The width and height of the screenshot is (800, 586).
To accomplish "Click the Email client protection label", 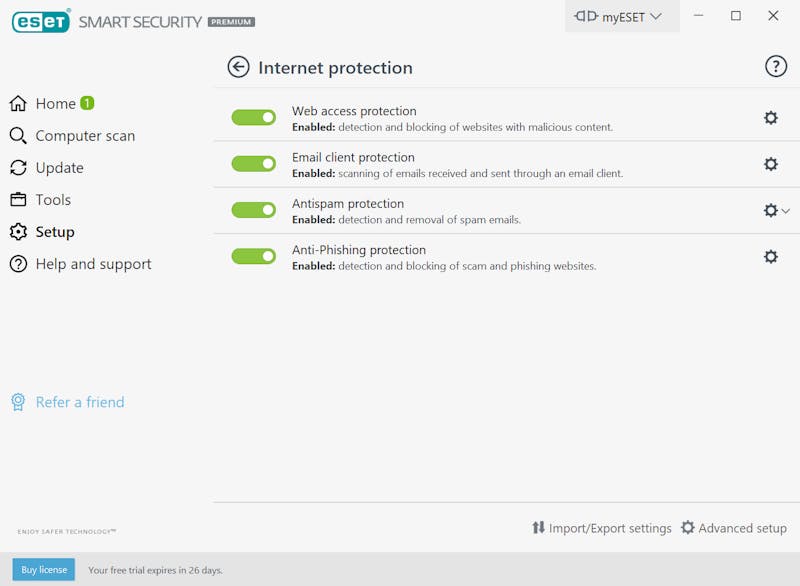I will [x=353, y=157].
